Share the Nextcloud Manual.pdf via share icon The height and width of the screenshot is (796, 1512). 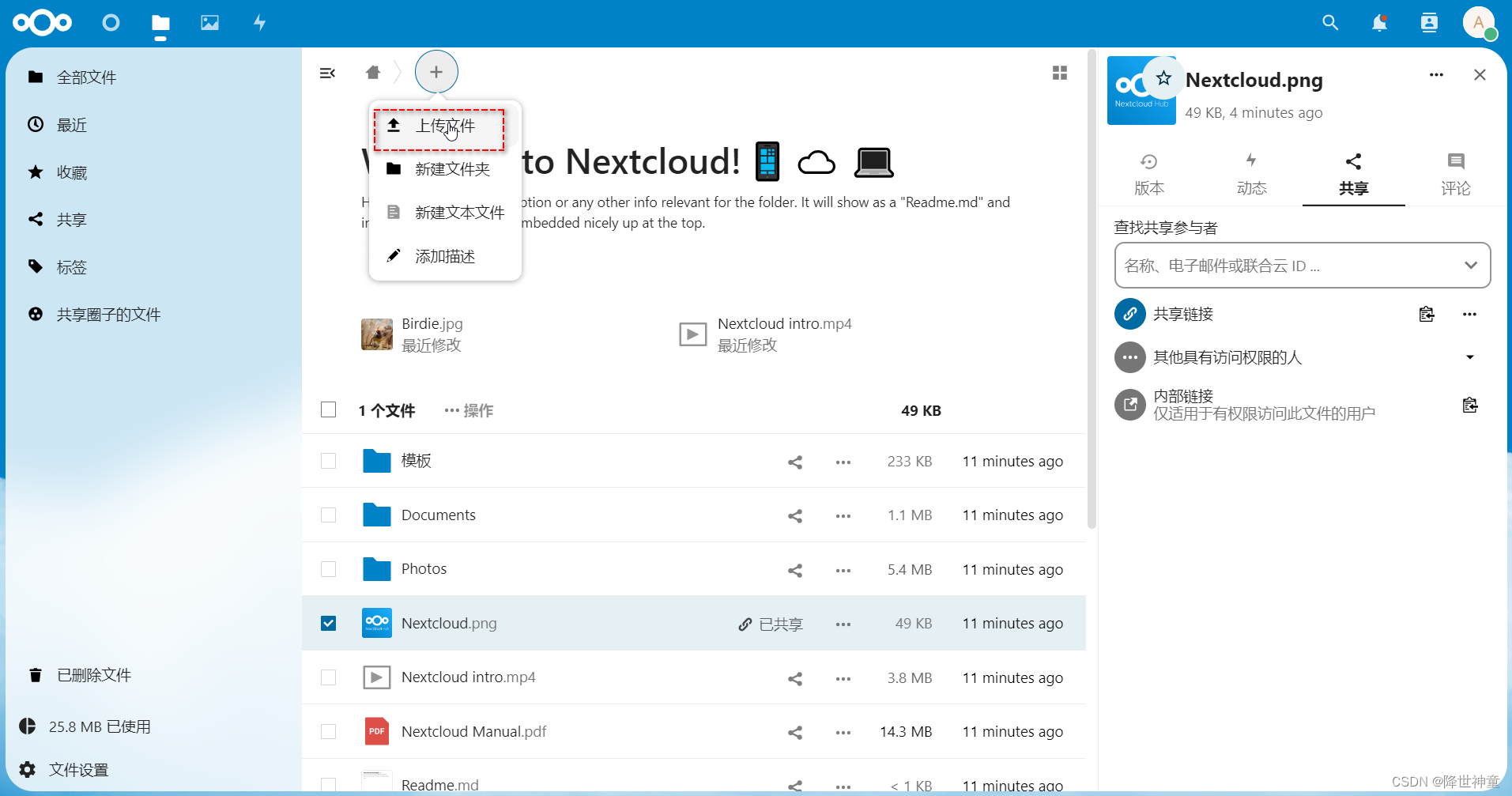coord(795,732)
